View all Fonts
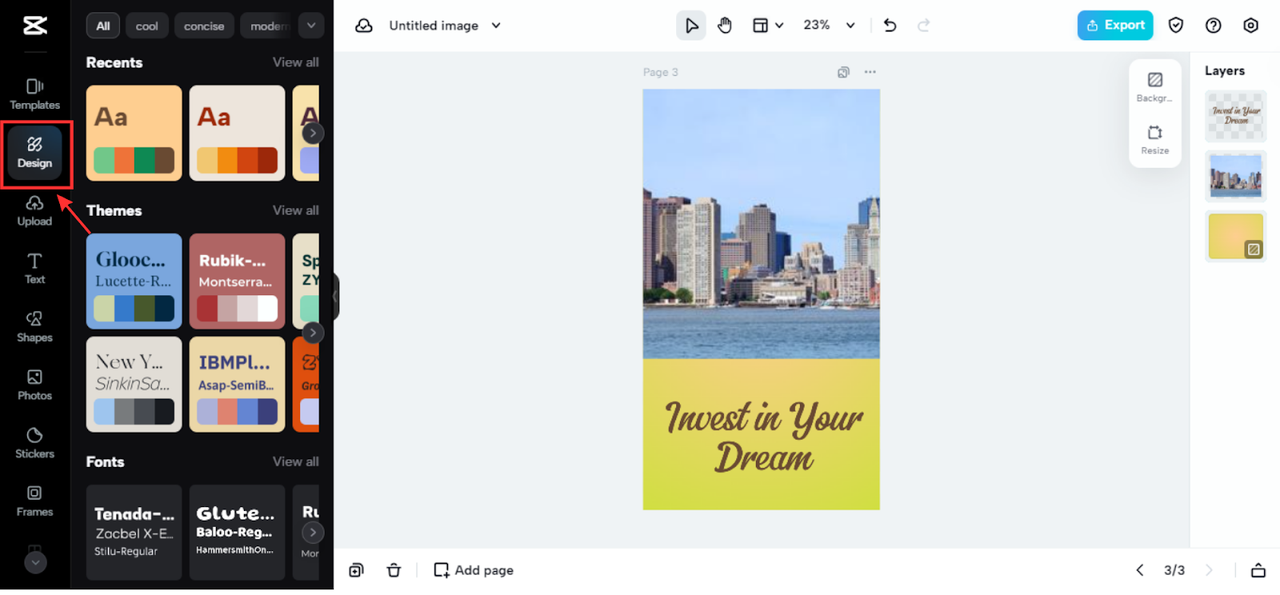This screenshot has width=1280, height=595. pyautogui.click(x=296, y=461)
